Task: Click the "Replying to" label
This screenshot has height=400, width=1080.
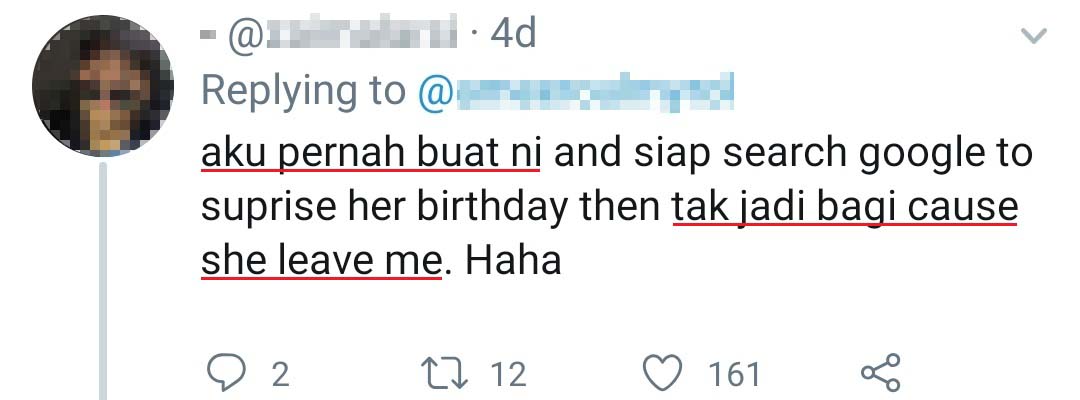Action: coord(304,91)
